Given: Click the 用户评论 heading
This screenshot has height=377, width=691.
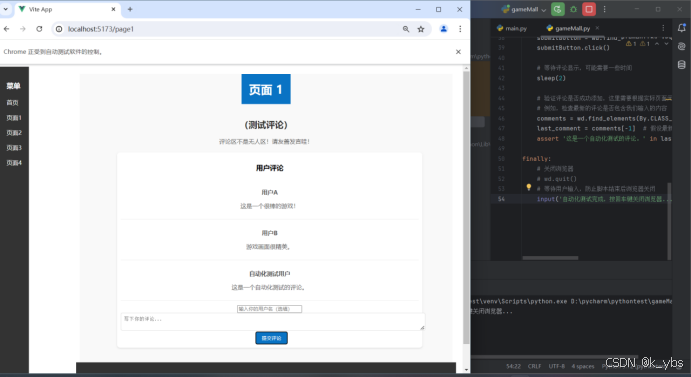Looking at the screenshot, I should [x=269, y=168].
